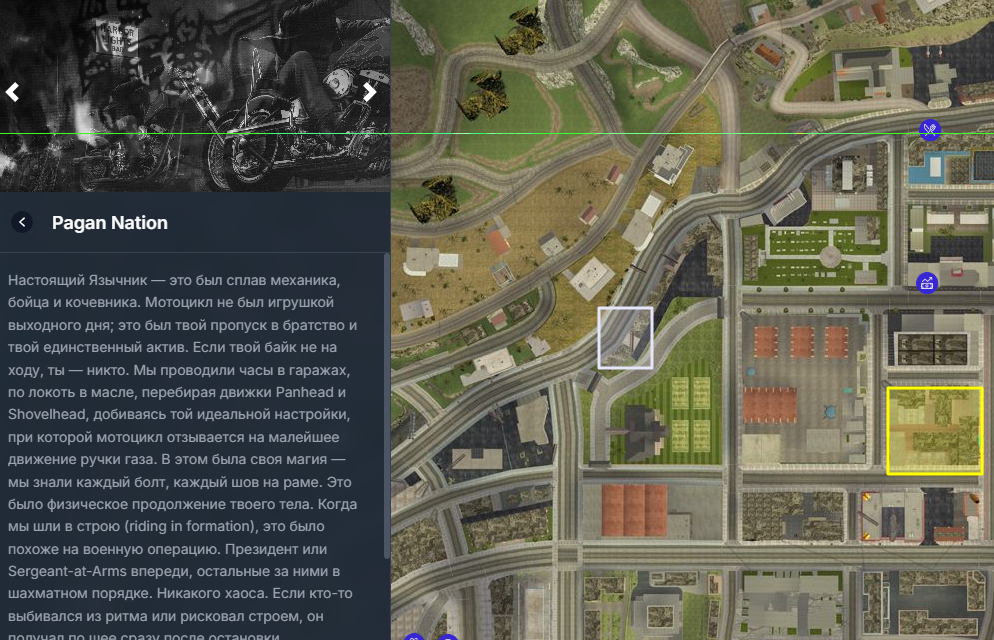This screenshot has width=994, height=640.
Task: Click the road intersection left of the orange warehouse
Action: [x=568, y=552]
